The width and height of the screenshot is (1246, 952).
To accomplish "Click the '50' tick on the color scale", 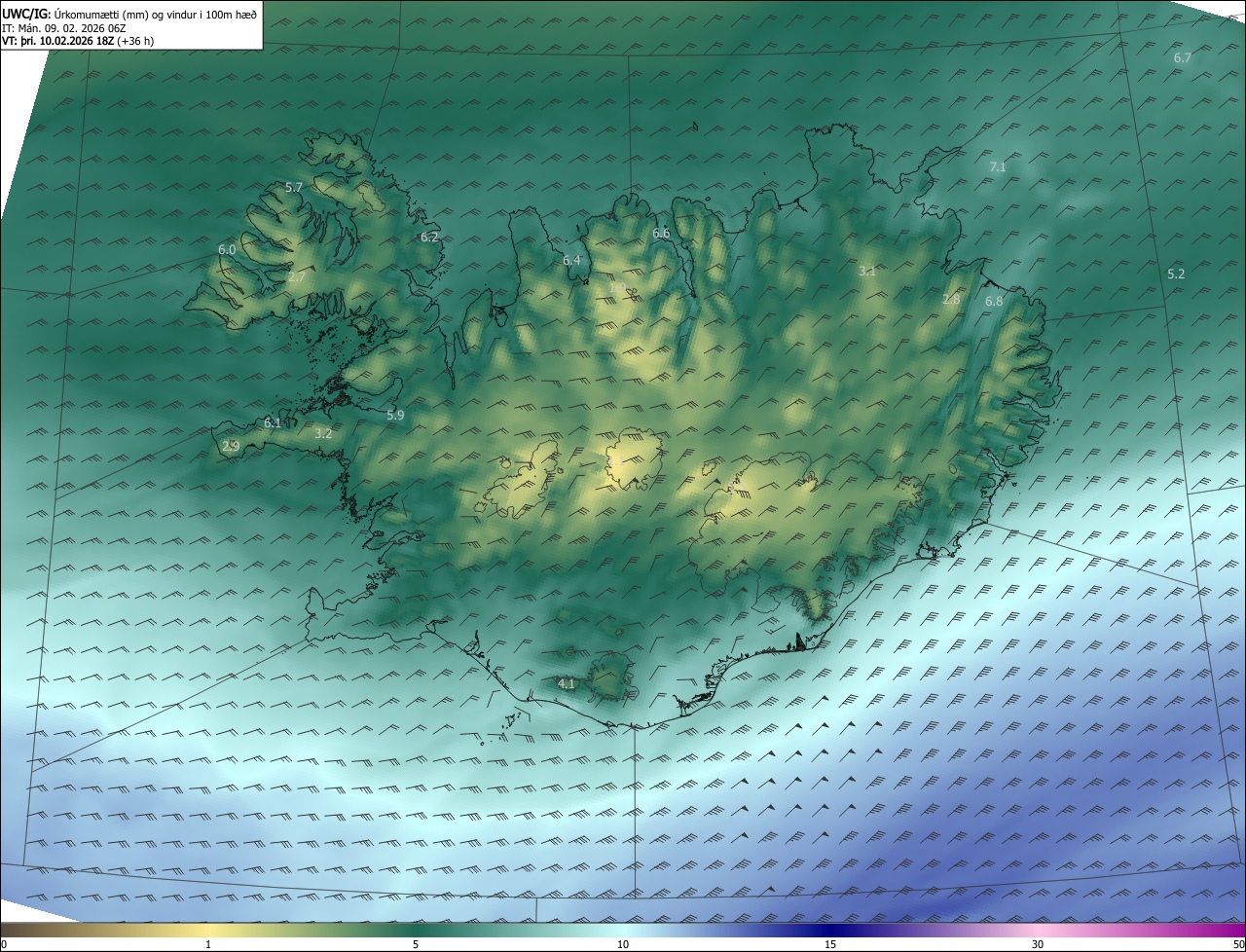I will 1238,945.
